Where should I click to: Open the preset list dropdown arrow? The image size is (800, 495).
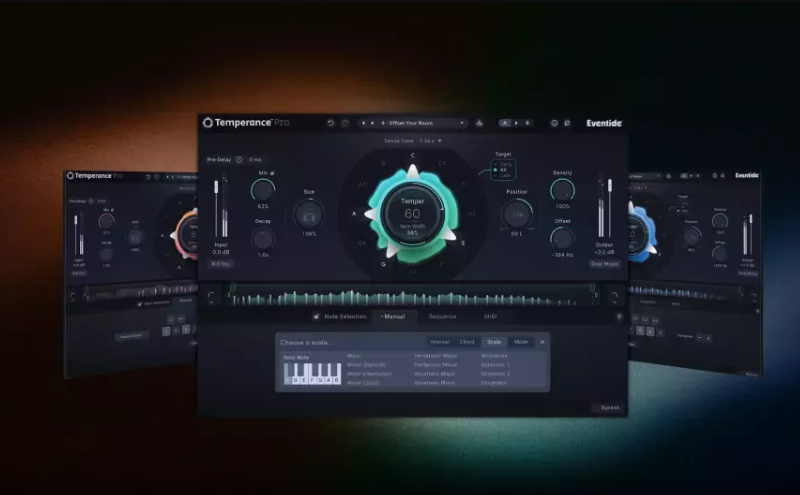point(462,123)
